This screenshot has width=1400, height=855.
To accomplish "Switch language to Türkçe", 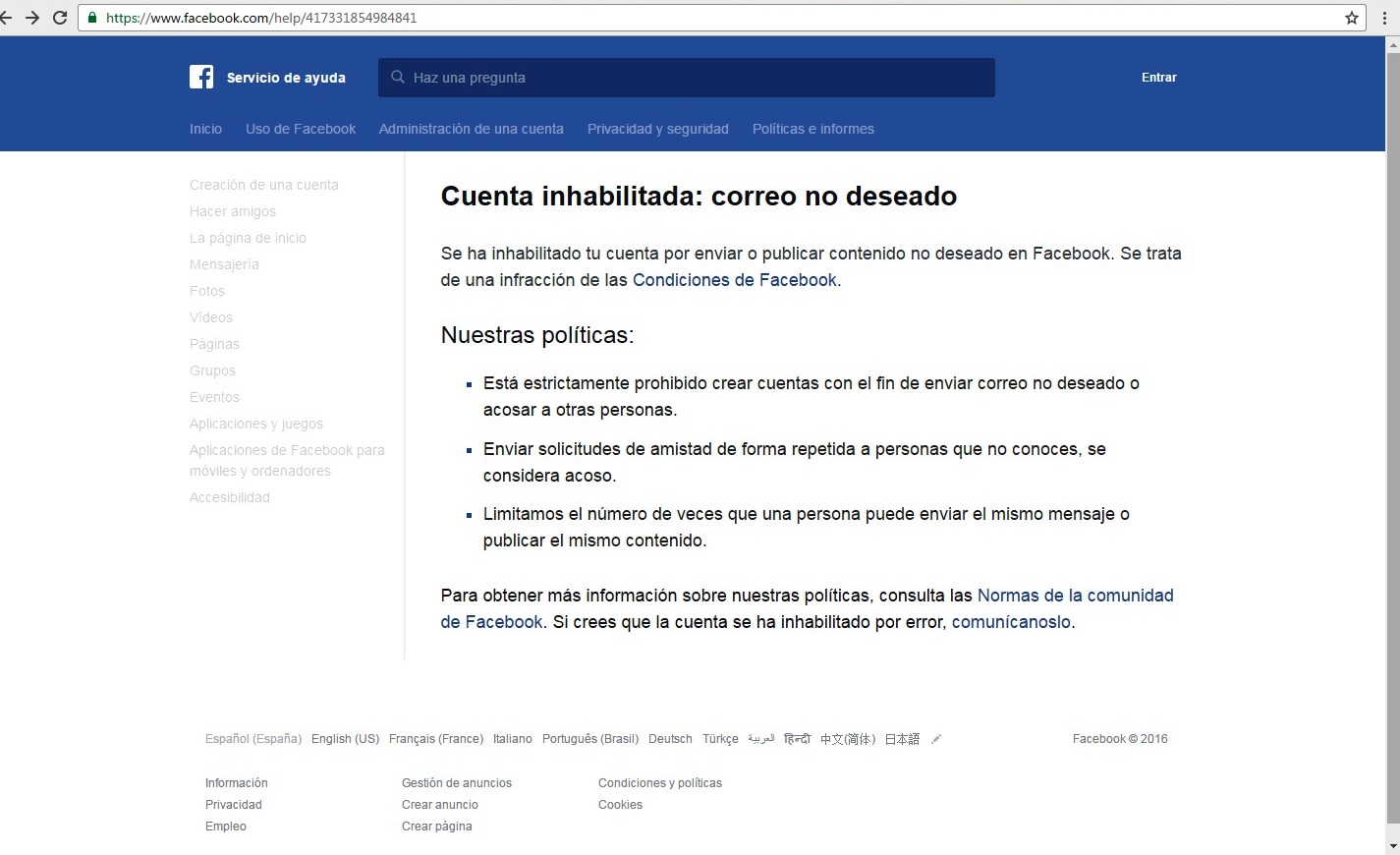I will [x=720, y=739].
